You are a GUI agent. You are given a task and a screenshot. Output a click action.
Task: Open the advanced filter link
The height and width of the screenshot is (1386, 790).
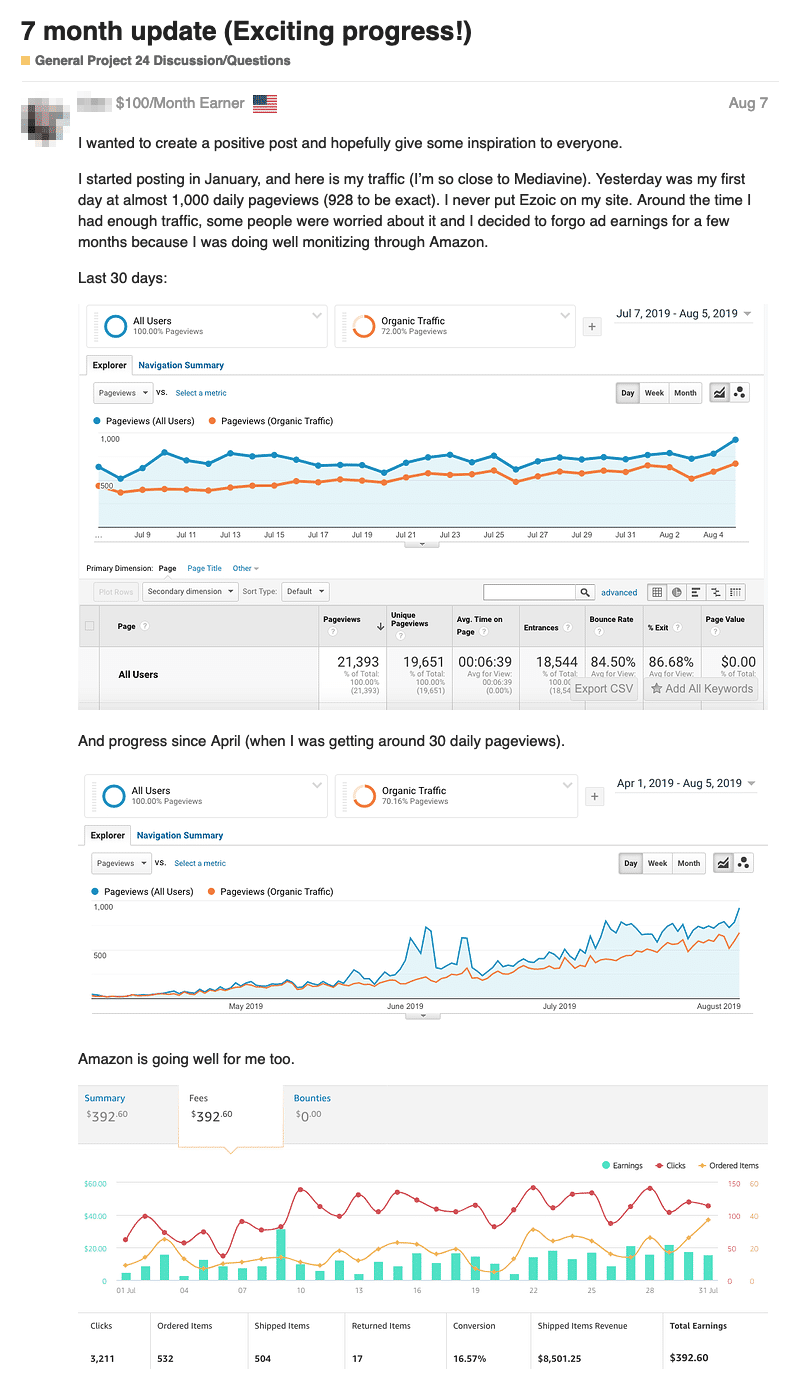(619, 593)
